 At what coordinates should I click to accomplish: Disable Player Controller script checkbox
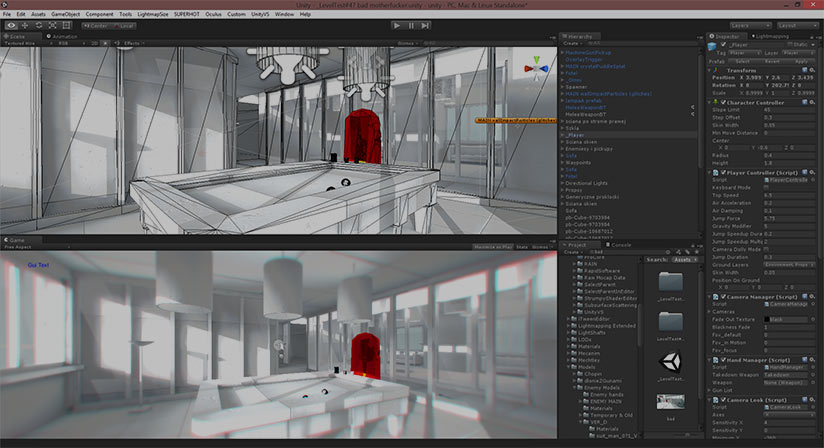pos(724,172)
